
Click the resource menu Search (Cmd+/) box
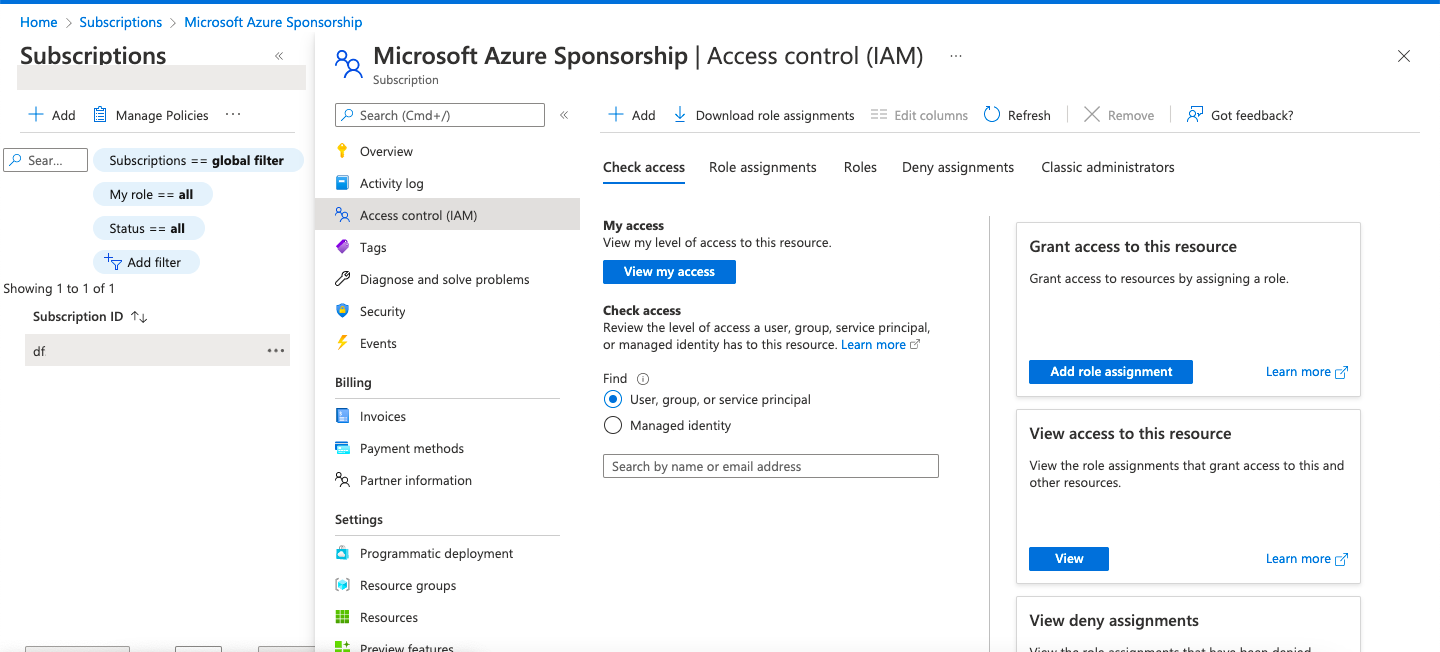[x=440, y=115]
